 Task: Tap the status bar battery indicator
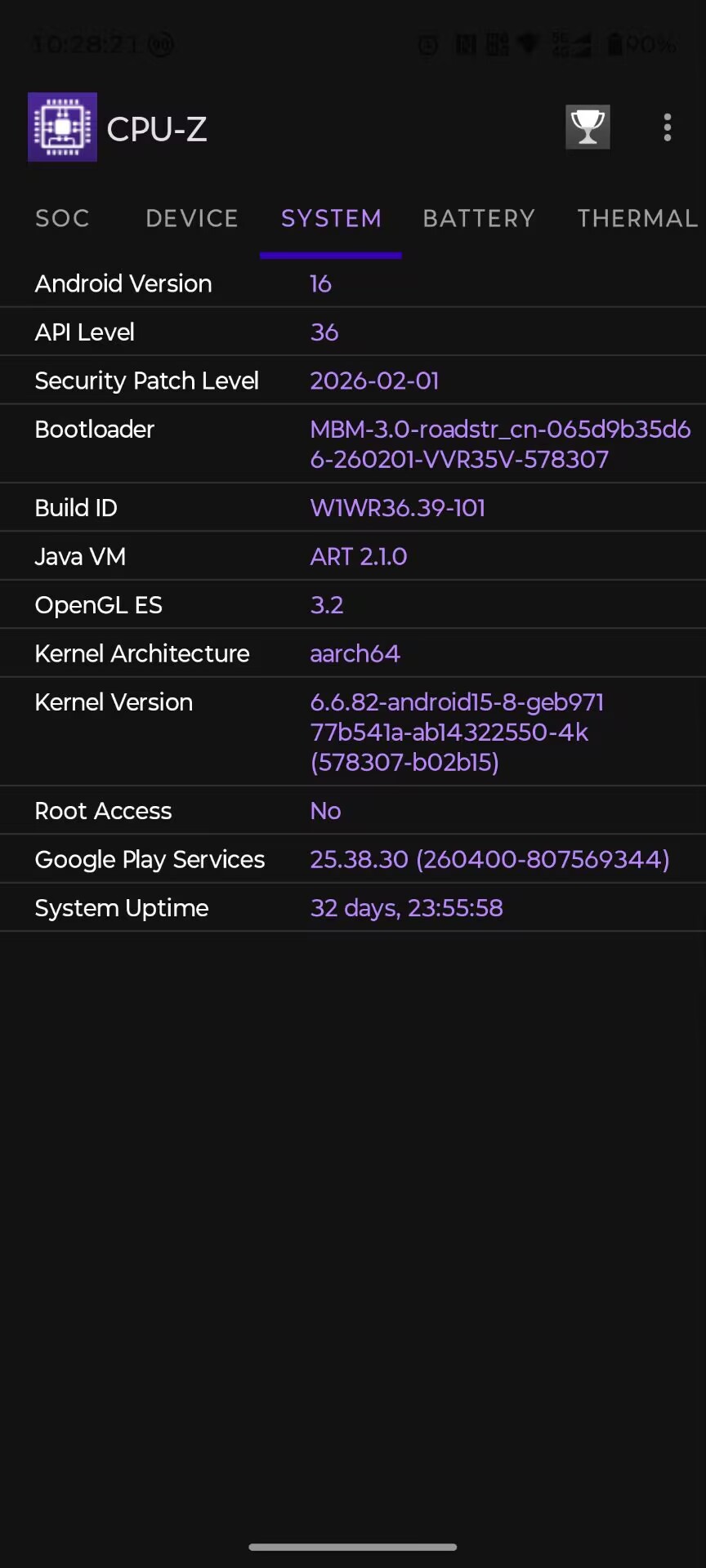coord(641,44)
